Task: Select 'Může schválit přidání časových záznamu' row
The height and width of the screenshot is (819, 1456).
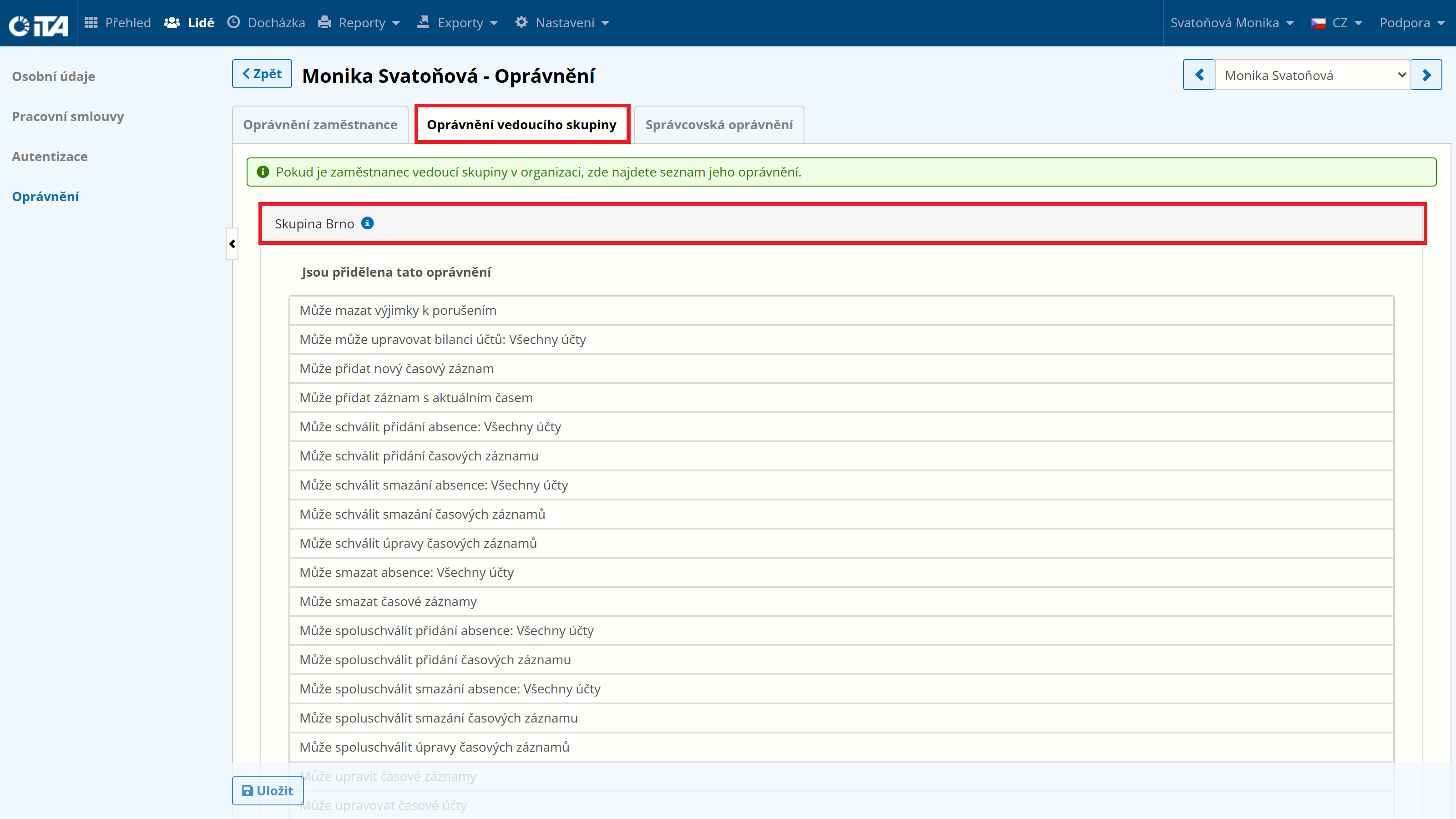Action: tap(842, 455)
